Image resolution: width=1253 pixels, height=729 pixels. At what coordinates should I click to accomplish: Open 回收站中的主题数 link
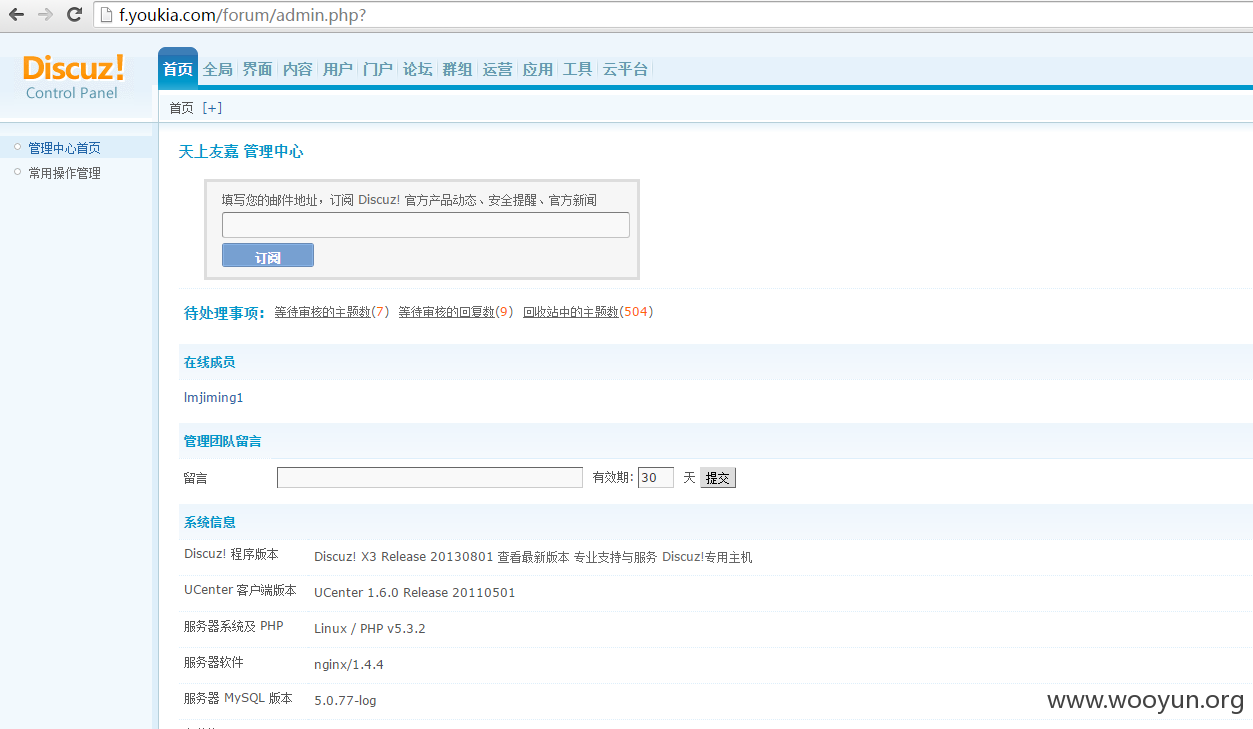click(x=571, y=312)
